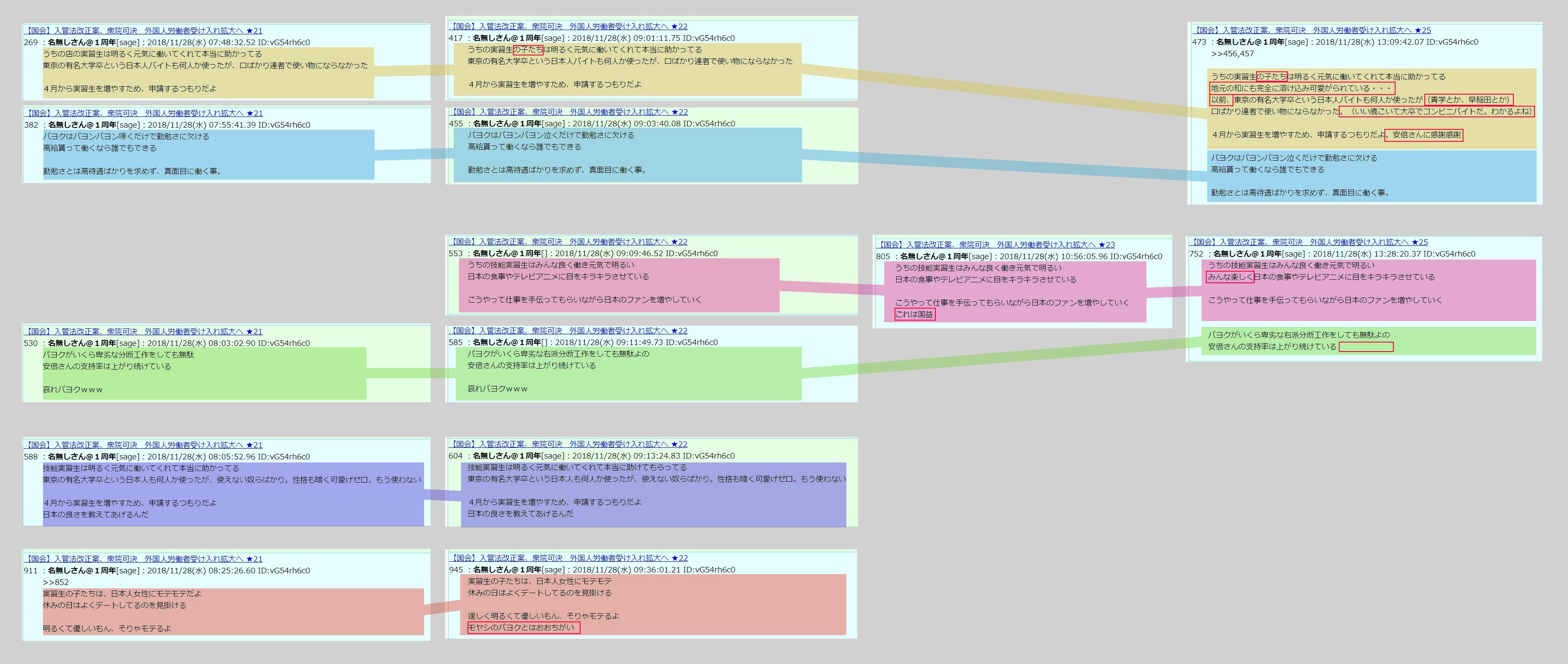Click red-boxed "みんな楽しく" in post 752
Image resolution: width=1568 pixels, height=664 pixels.
pos(1230,277)
